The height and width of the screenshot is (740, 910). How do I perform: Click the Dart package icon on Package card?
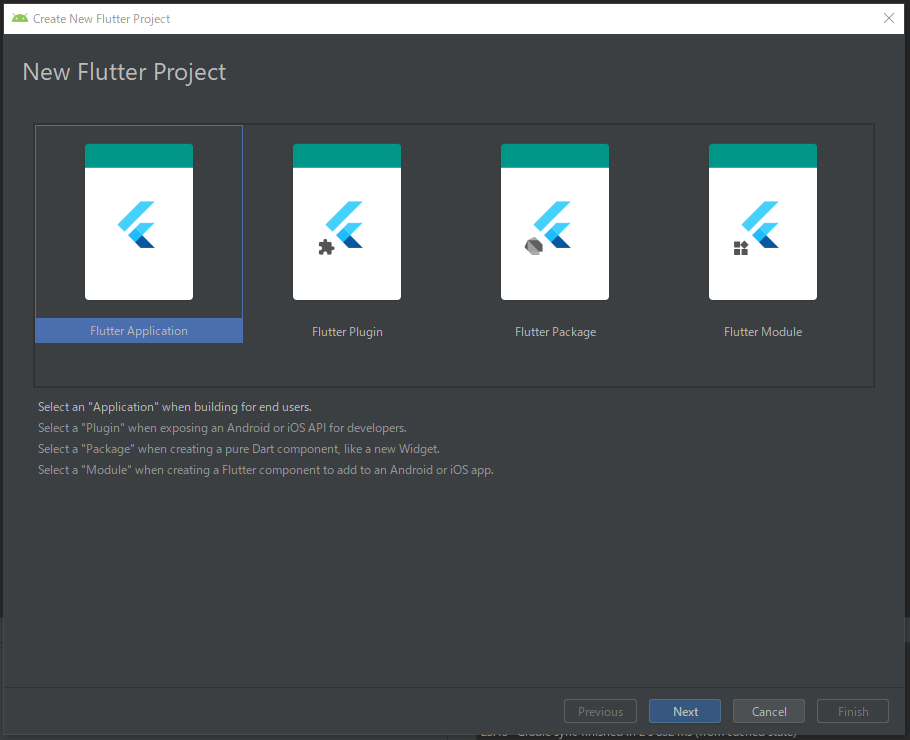tap(533, 247)
